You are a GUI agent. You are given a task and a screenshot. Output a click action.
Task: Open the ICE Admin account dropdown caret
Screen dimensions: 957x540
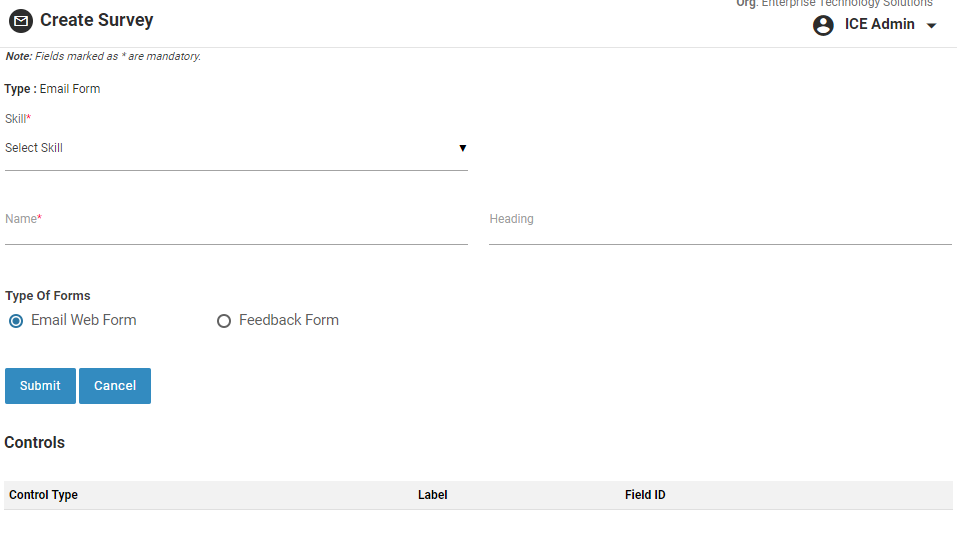(931, 26)
